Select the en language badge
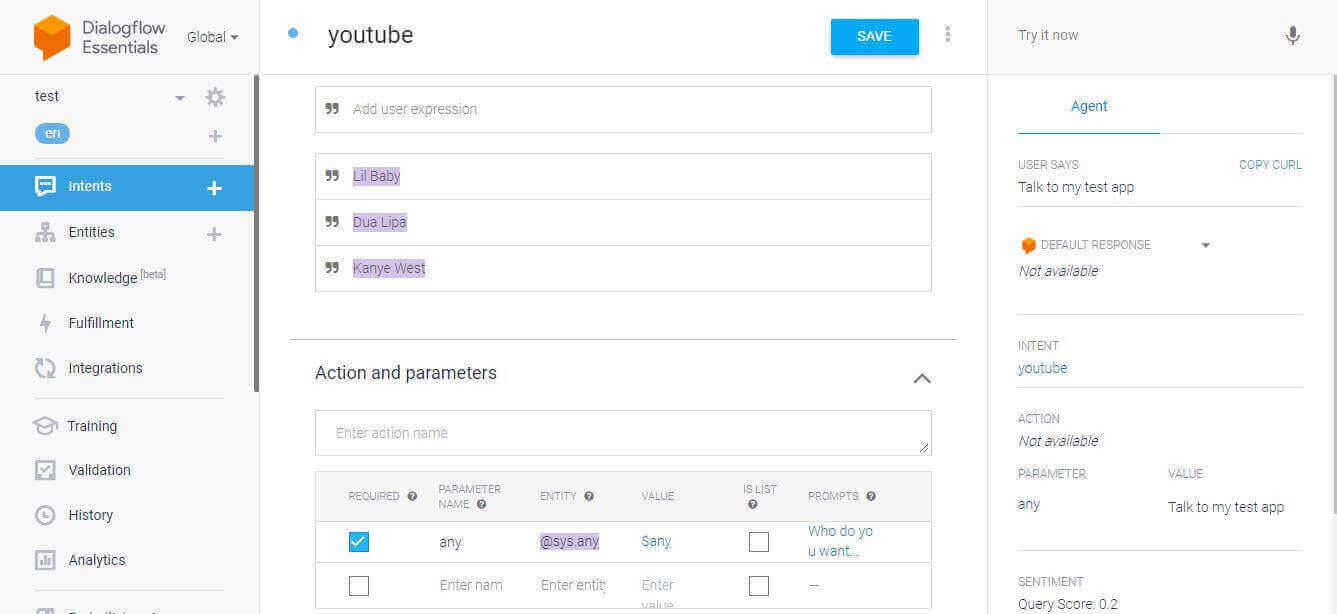Screen dimensions: 1337x614 coord(52,134)
